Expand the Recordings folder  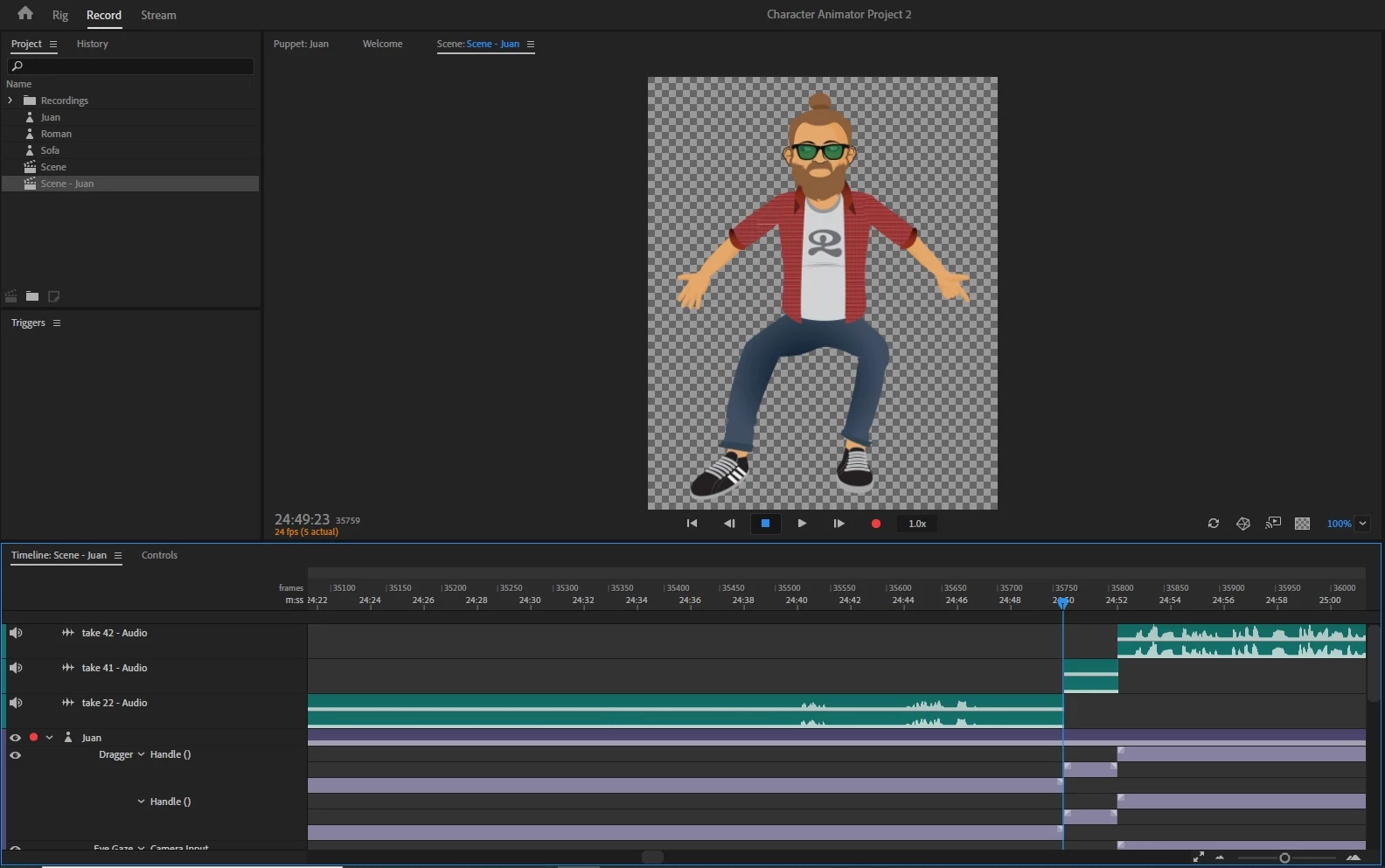pos(10,101)
